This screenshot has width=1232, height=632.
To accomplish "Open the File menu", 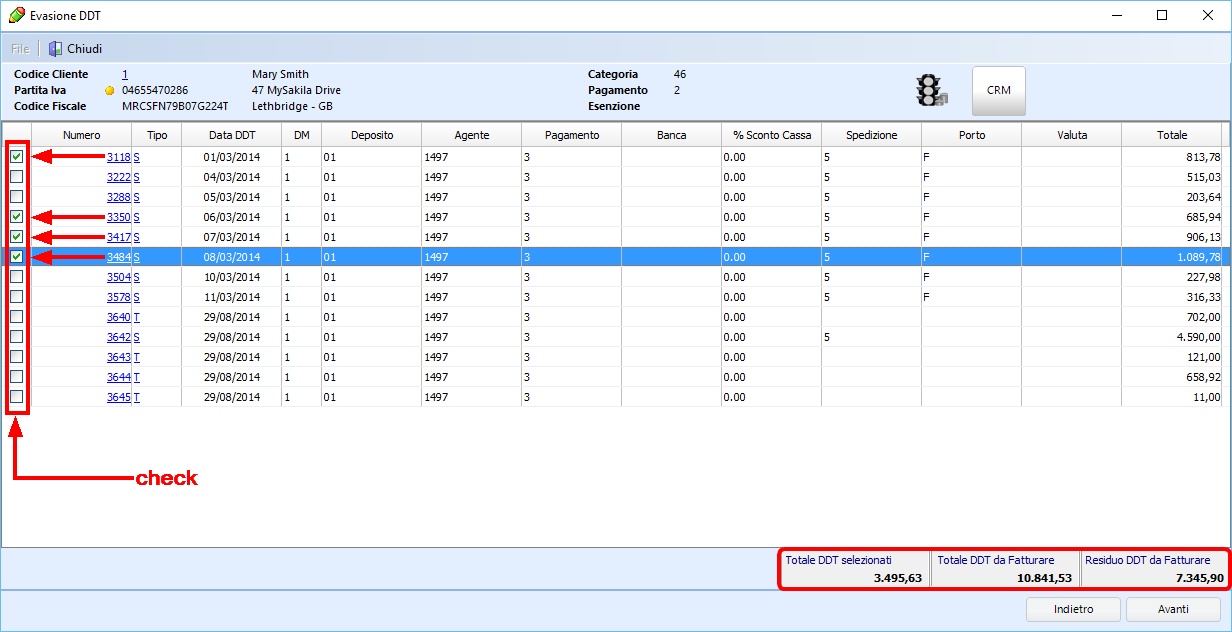I will coord(19,49).
